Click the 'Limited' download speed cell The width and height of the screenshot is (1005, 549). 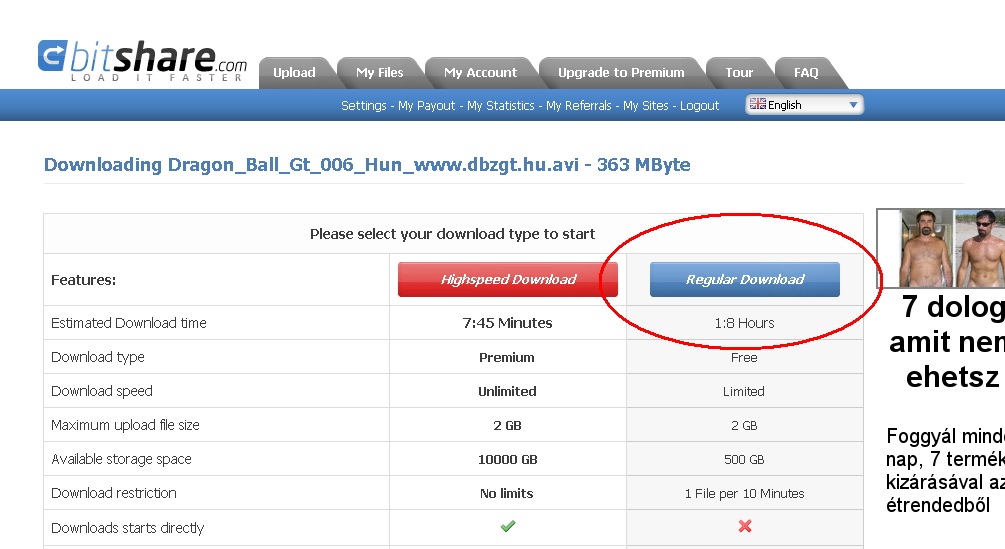pyautogui.click(x=743, y=391)
